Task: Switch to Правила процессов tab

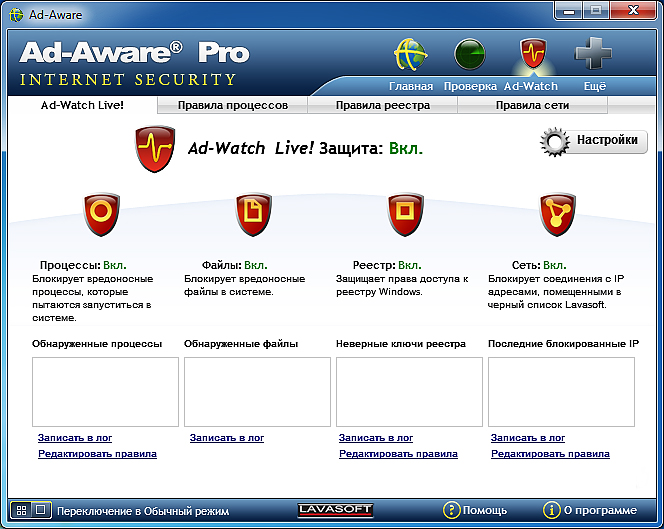Action: pos(232,105)
